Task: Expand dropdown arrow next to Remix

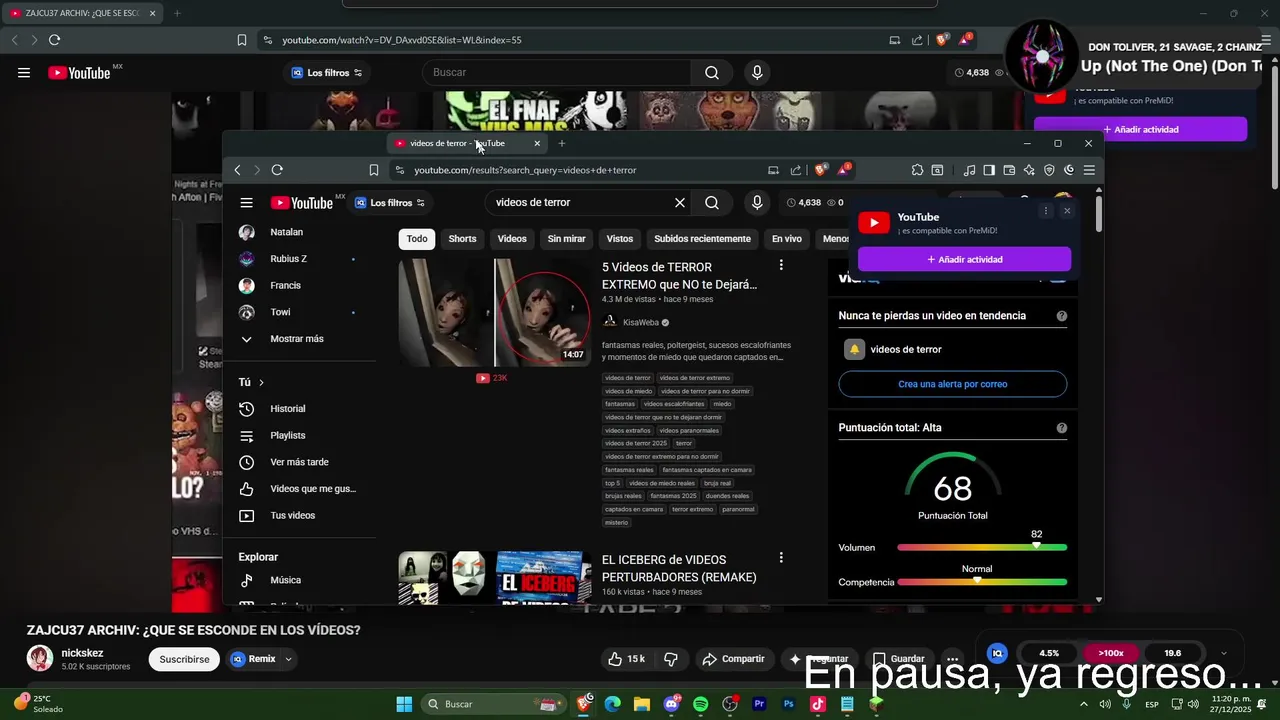Action: coord(289,659)
